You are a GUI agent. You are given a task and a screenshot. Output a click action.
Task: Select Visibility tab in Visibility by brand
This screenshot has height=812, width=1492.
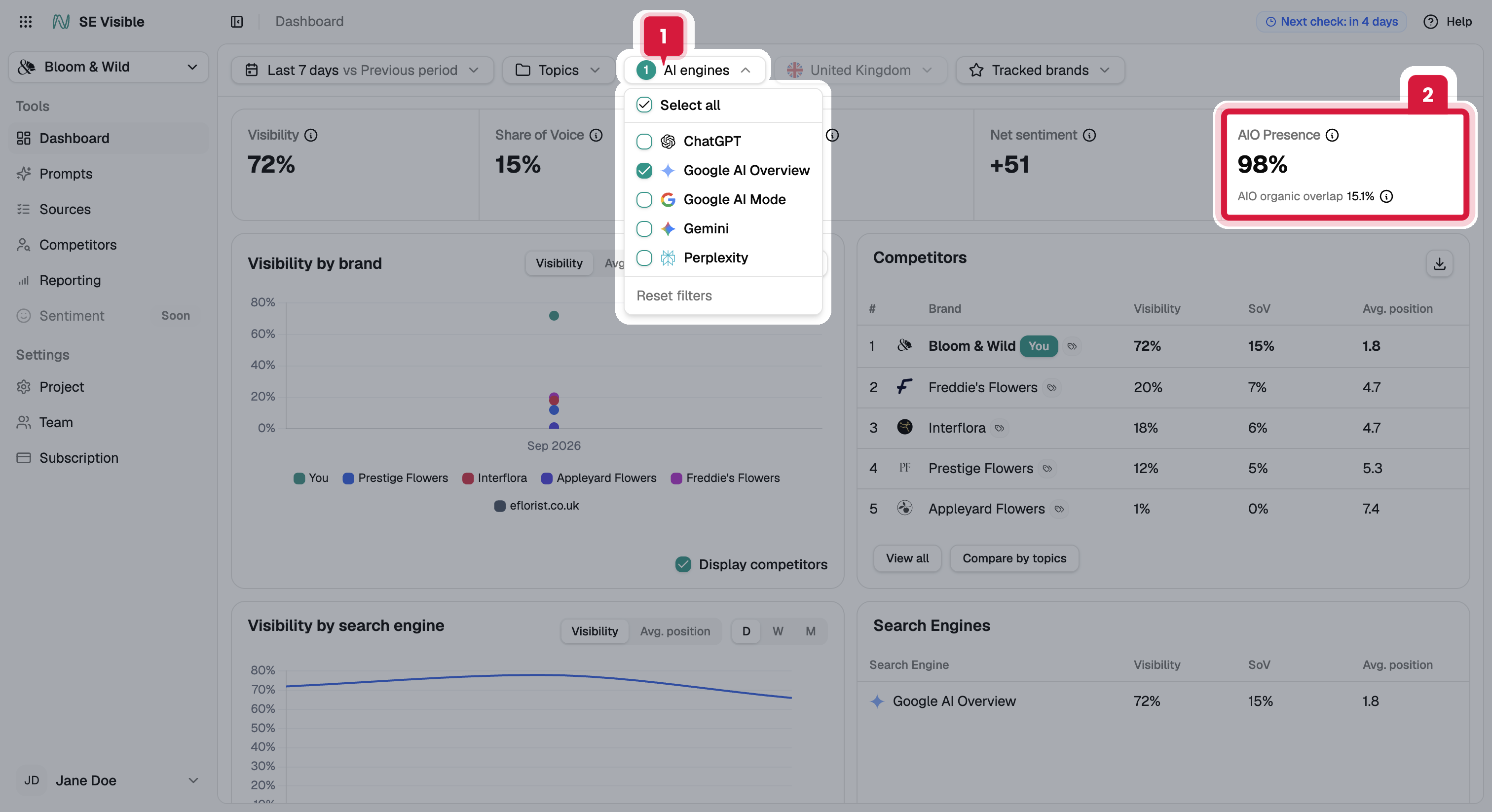[x=559, y=263]
